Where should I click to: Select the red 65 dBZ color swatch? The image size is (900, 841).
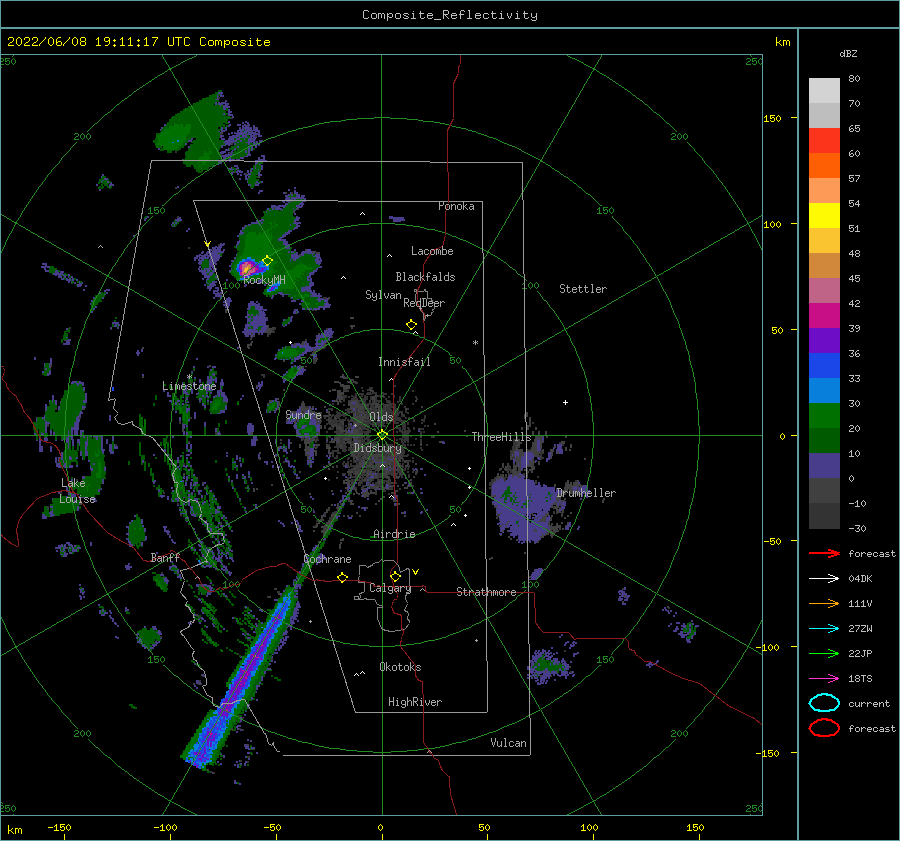(x=824, y=140)
